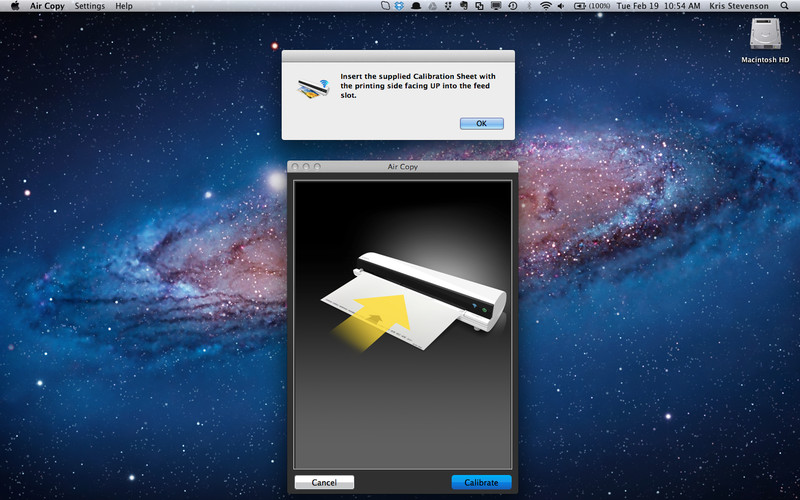Click the close button of Air Copy window
This screenshot has width=800, height=500.
click(295, 167)
